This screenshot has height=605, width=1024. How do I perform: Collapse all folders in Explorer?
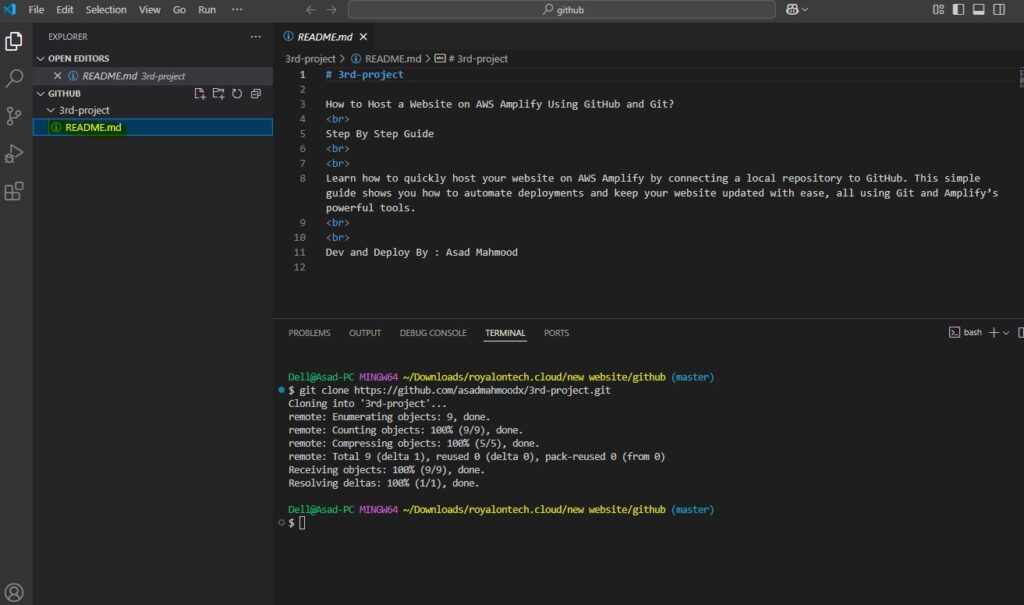tap(256, 93)
